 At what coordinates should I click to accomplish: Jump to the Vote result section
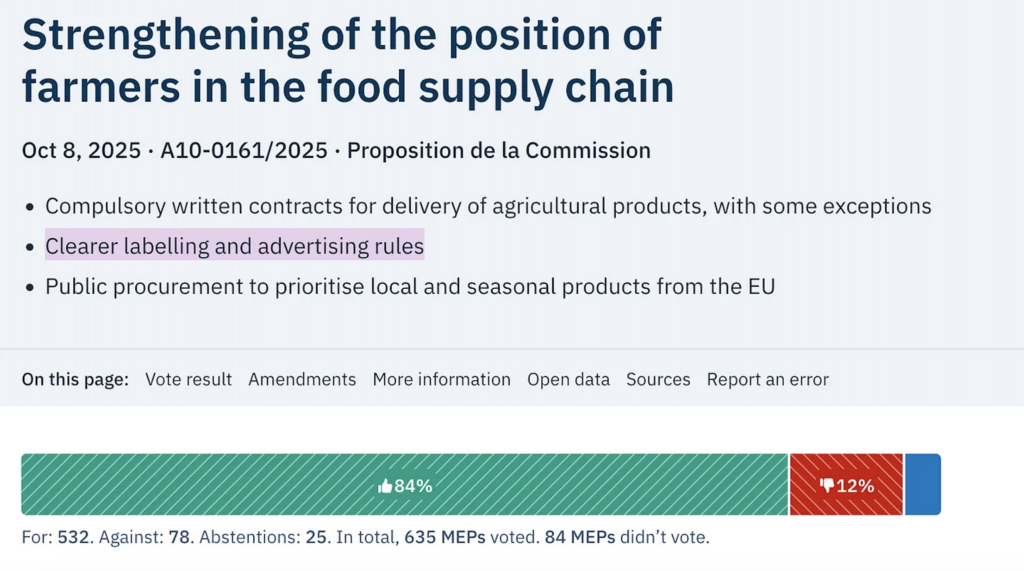coord(188,380)
